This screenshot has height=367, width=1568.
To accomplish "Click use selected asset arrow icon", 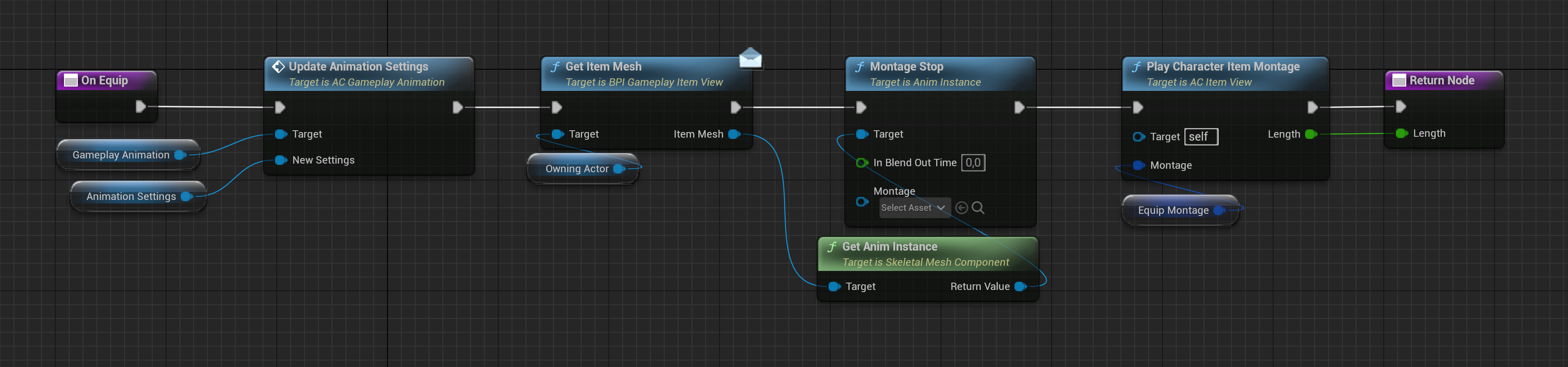I will coord(962,208).
